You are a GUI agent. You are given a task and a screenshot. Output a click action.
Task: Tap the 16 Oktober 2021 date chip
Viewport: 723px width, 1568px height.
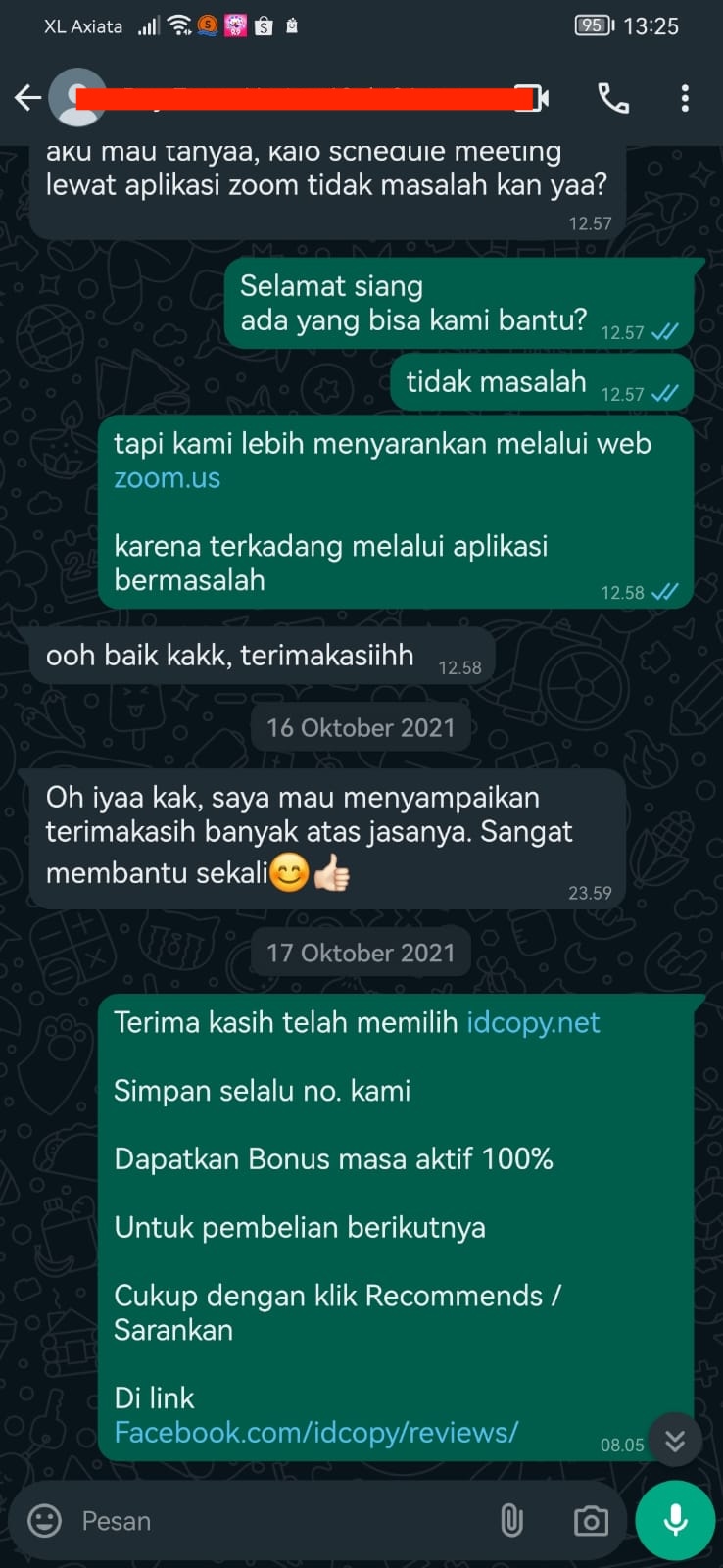coord(361,728)
